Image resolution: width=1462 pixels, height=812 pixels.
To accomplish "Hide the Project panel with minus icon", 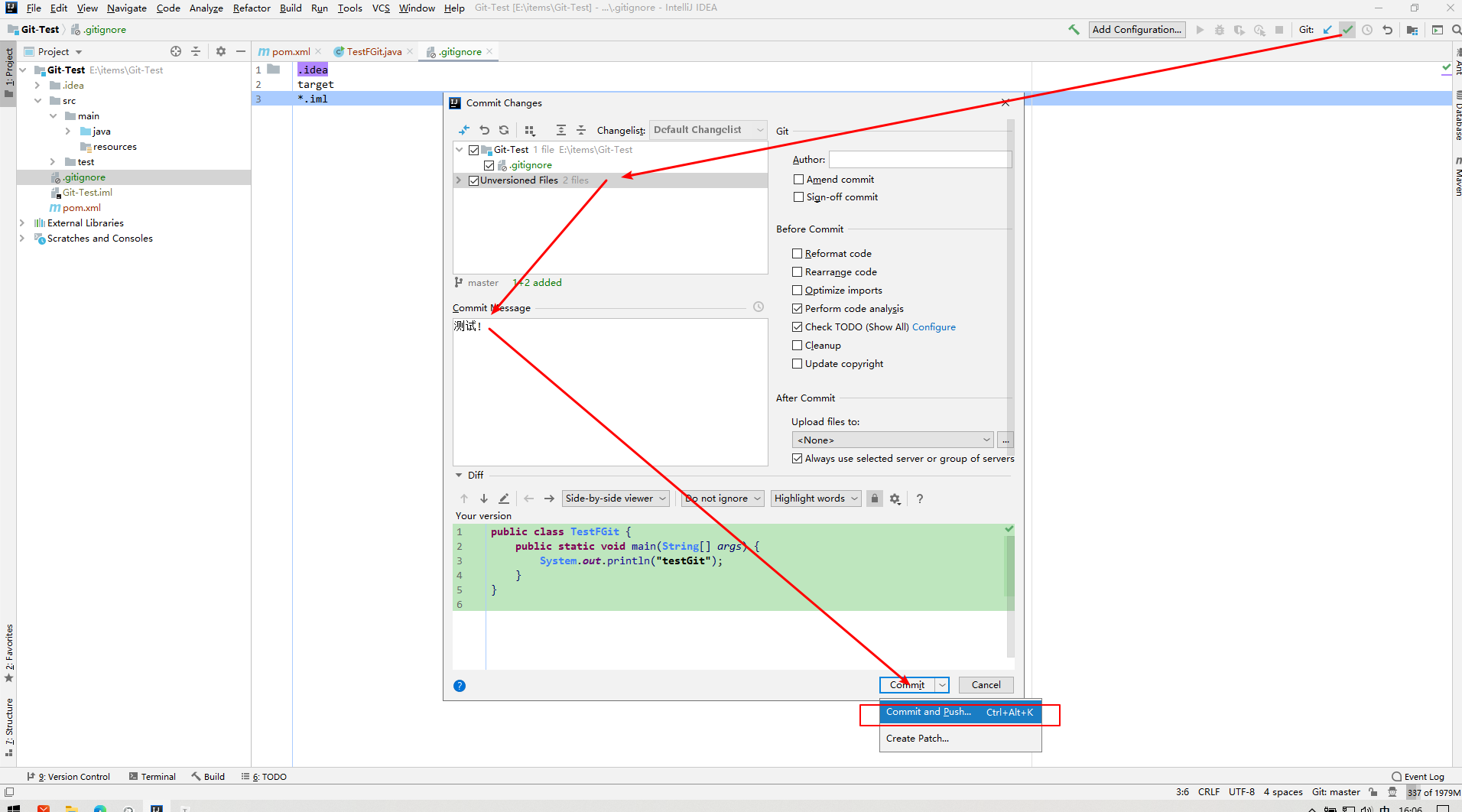I will pos(241,51).
